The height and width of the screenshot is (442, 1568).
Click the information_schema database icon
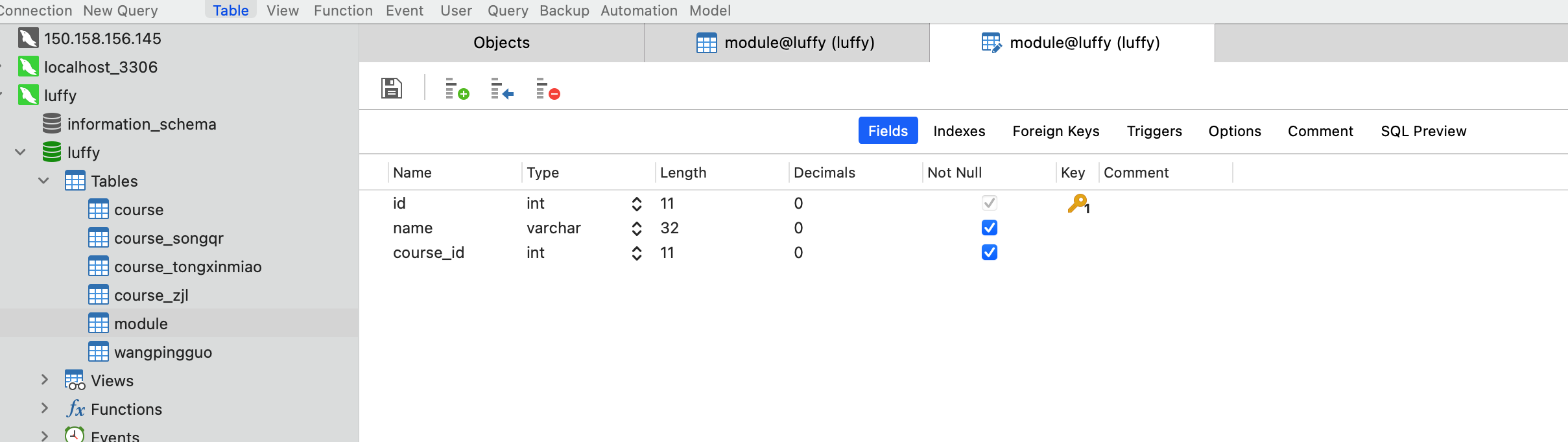tap(52, 124)
